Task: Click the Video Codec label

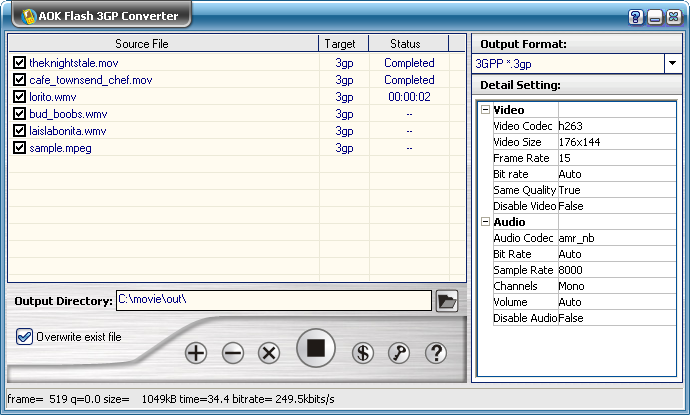Action: click(522, 126)
